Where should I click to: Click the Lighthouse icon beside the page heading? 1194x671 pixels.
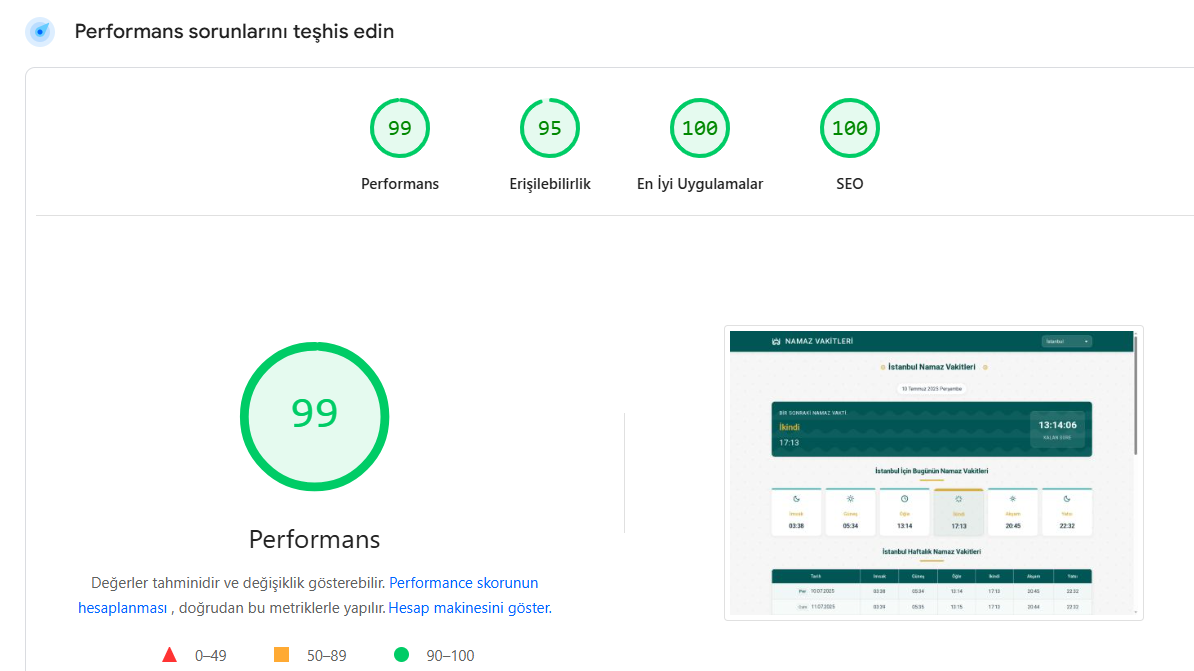coord(40,32)
